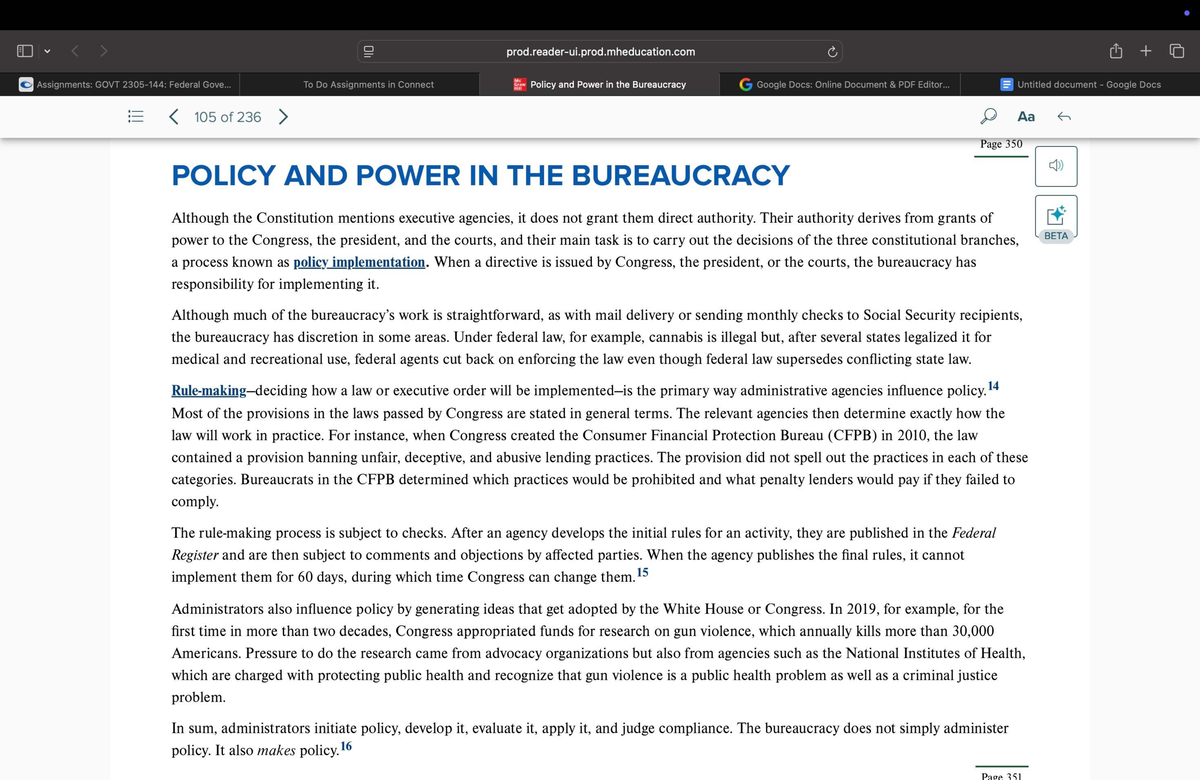
Task: Open the Aa text display settings
Action: tap(1025, 116)
